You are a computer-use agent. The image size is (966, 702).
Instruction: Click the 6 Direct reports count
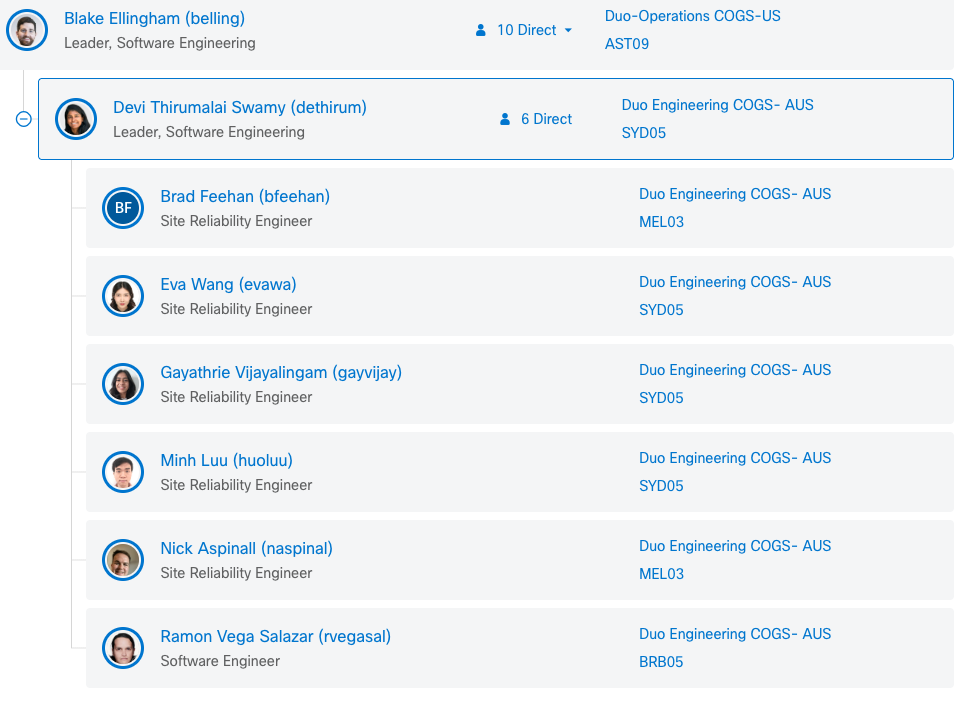[536, 119]
